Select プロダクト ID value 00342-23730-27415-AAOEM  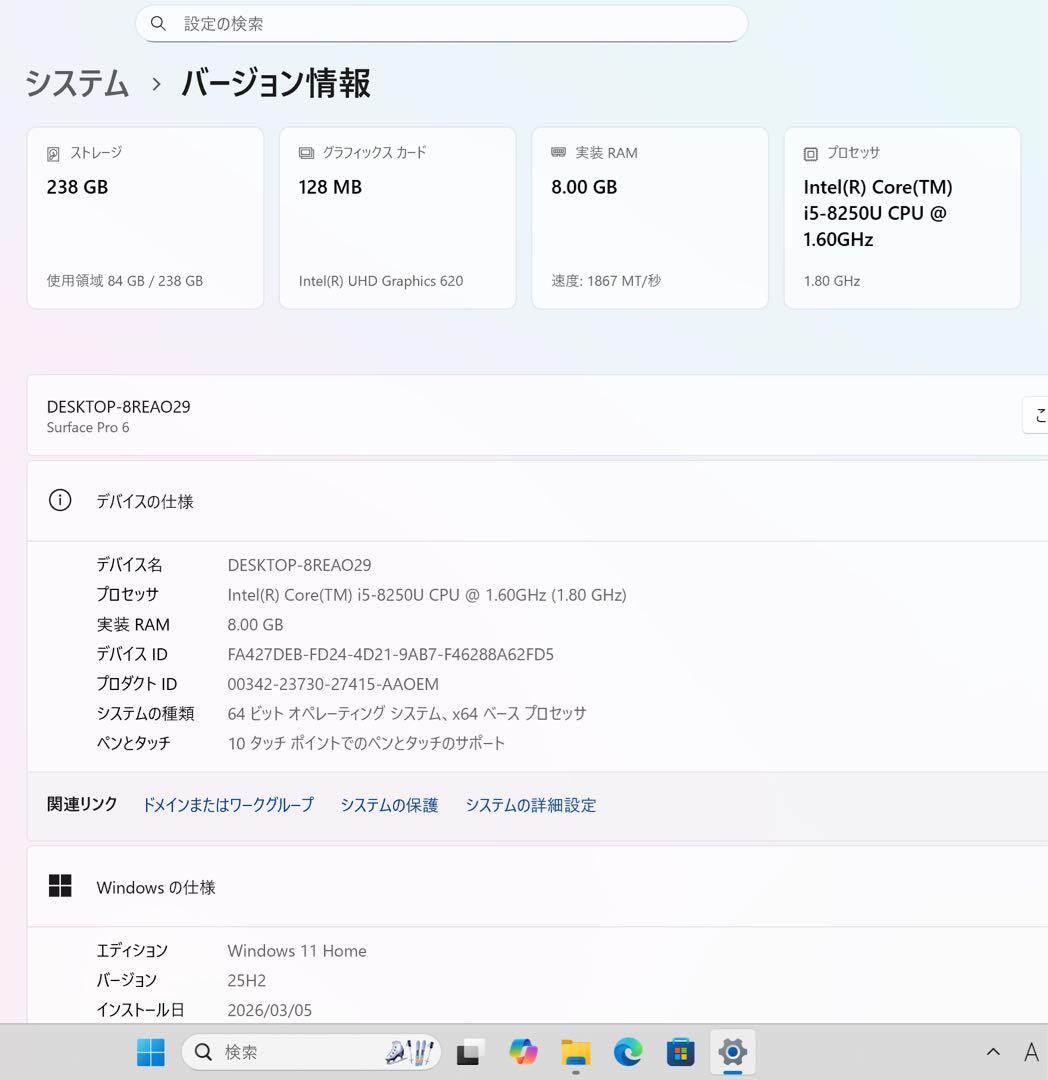(x=333, y=684)
